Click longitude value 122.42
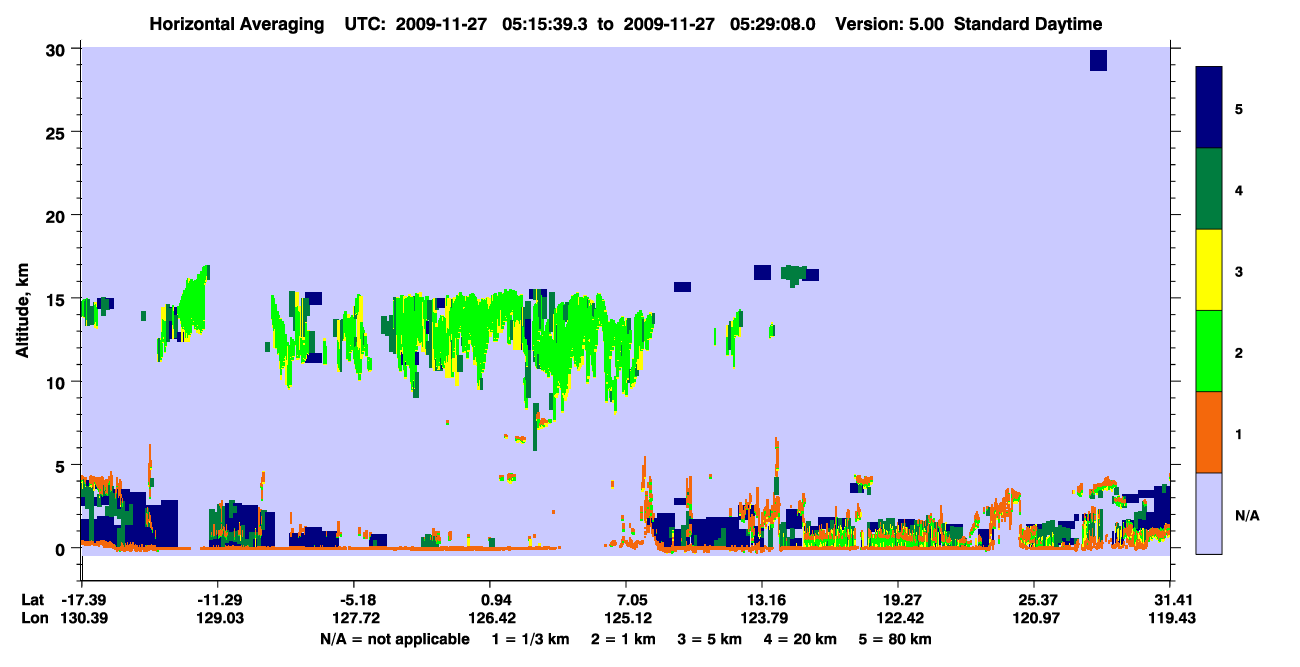 pyautogui.click(x=898, y=619)
